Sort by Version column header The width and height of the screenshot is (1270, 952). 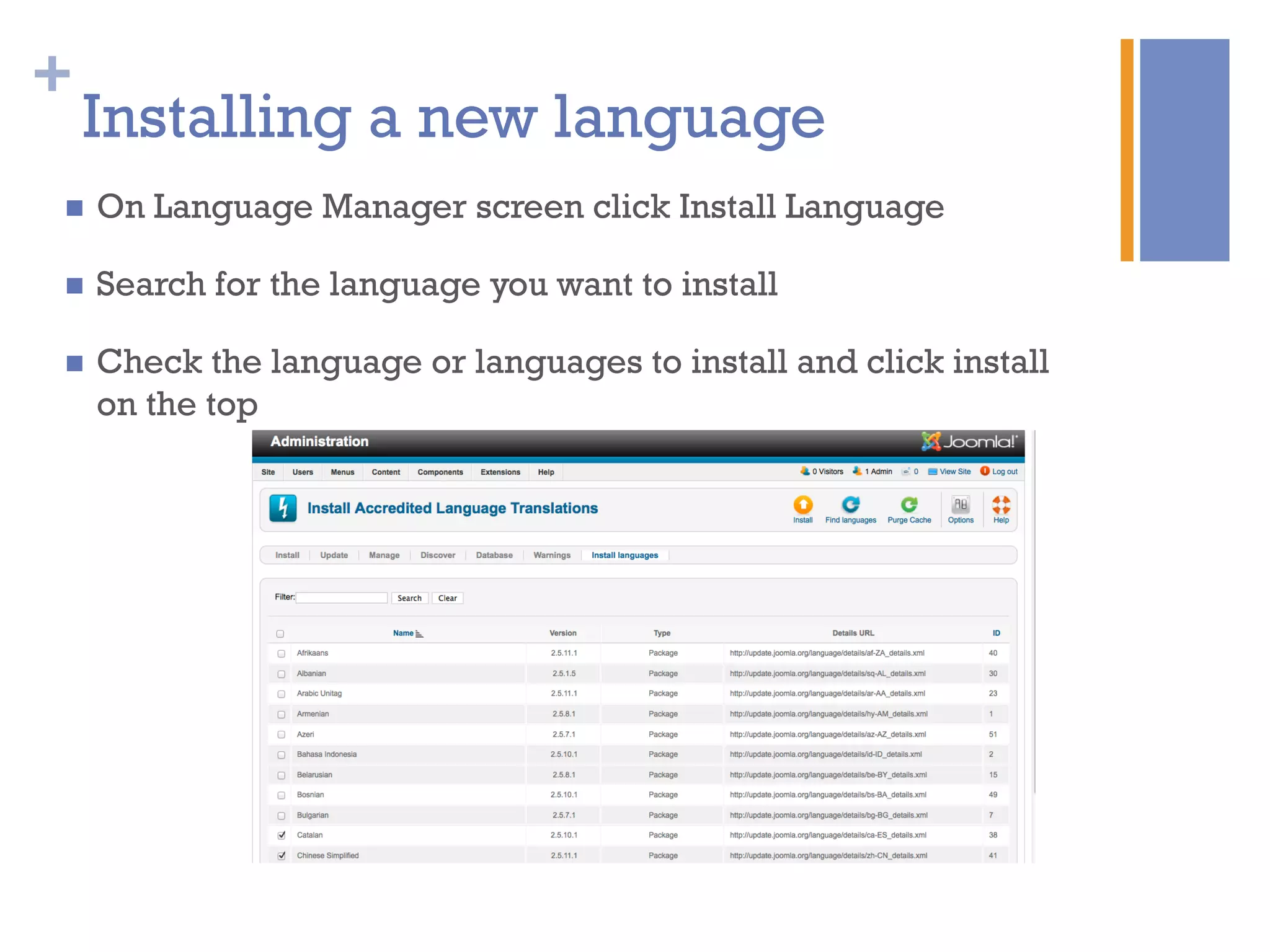click(562, 633)
